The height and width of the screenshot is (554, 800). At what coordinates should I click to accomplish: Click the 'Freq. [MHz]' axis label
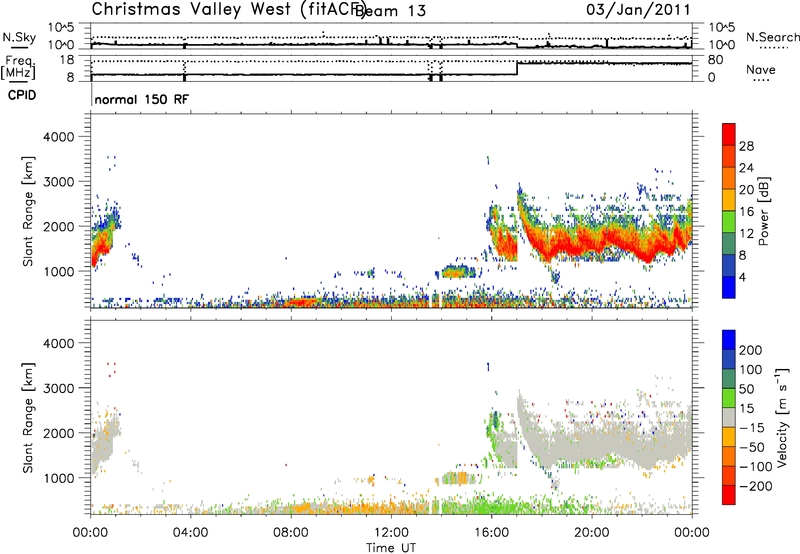pyautogui.click(x=19, y=67)
